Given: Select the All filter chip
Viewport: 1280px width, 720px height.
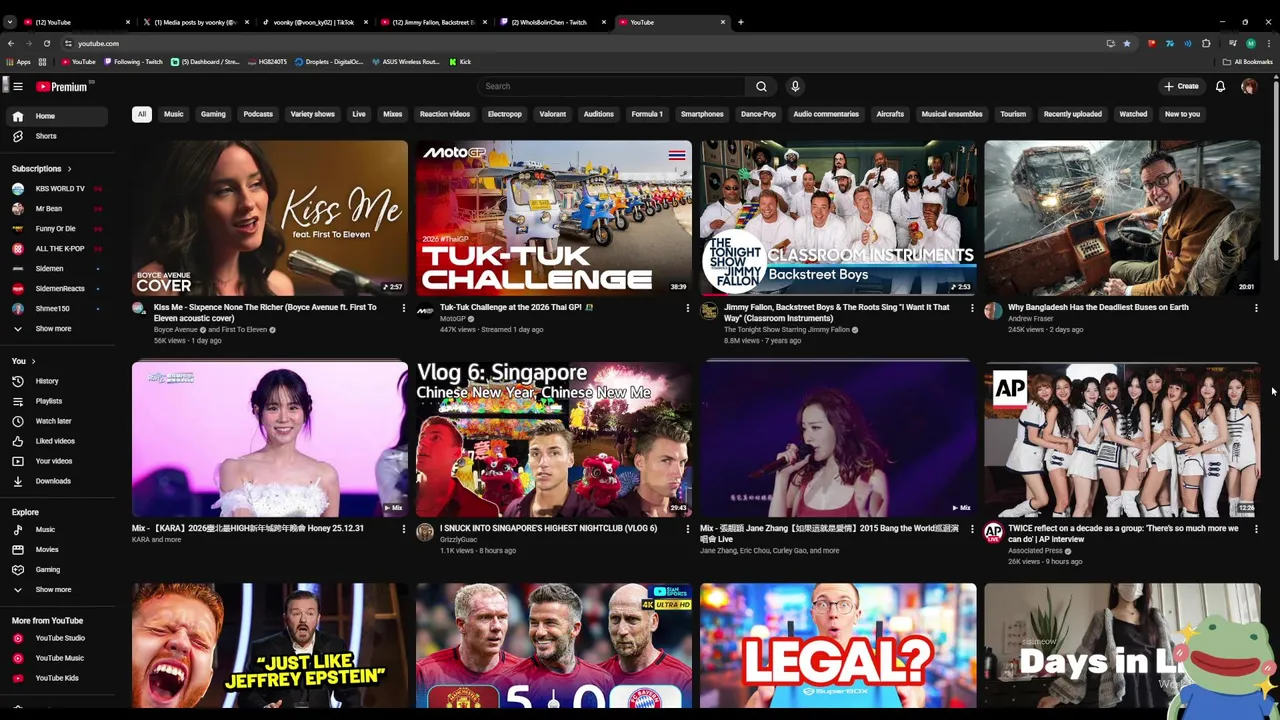Looking at the screenshot, I should coord(142,114).
